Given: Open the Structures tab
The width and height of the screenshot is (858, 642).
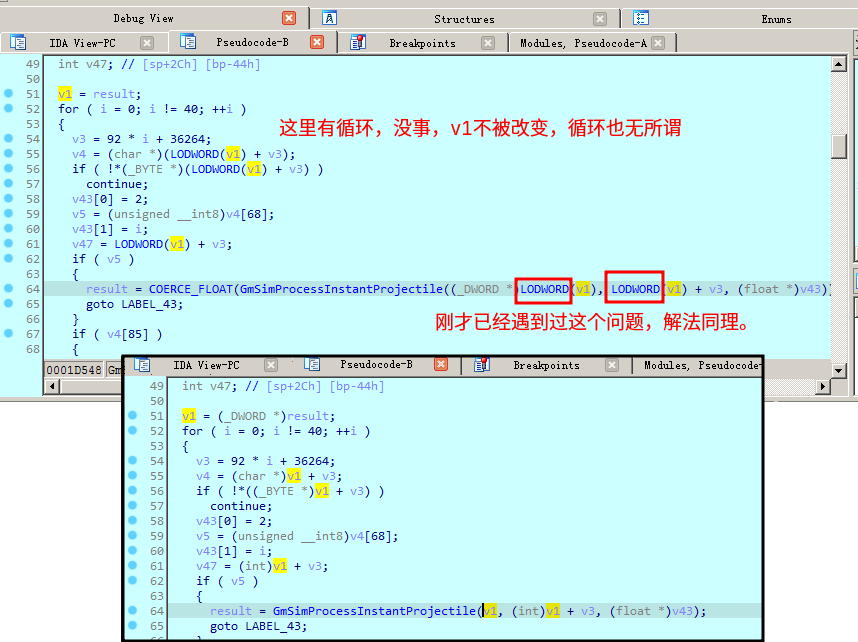Looking at the screenshot, I should tap(464, 19).
